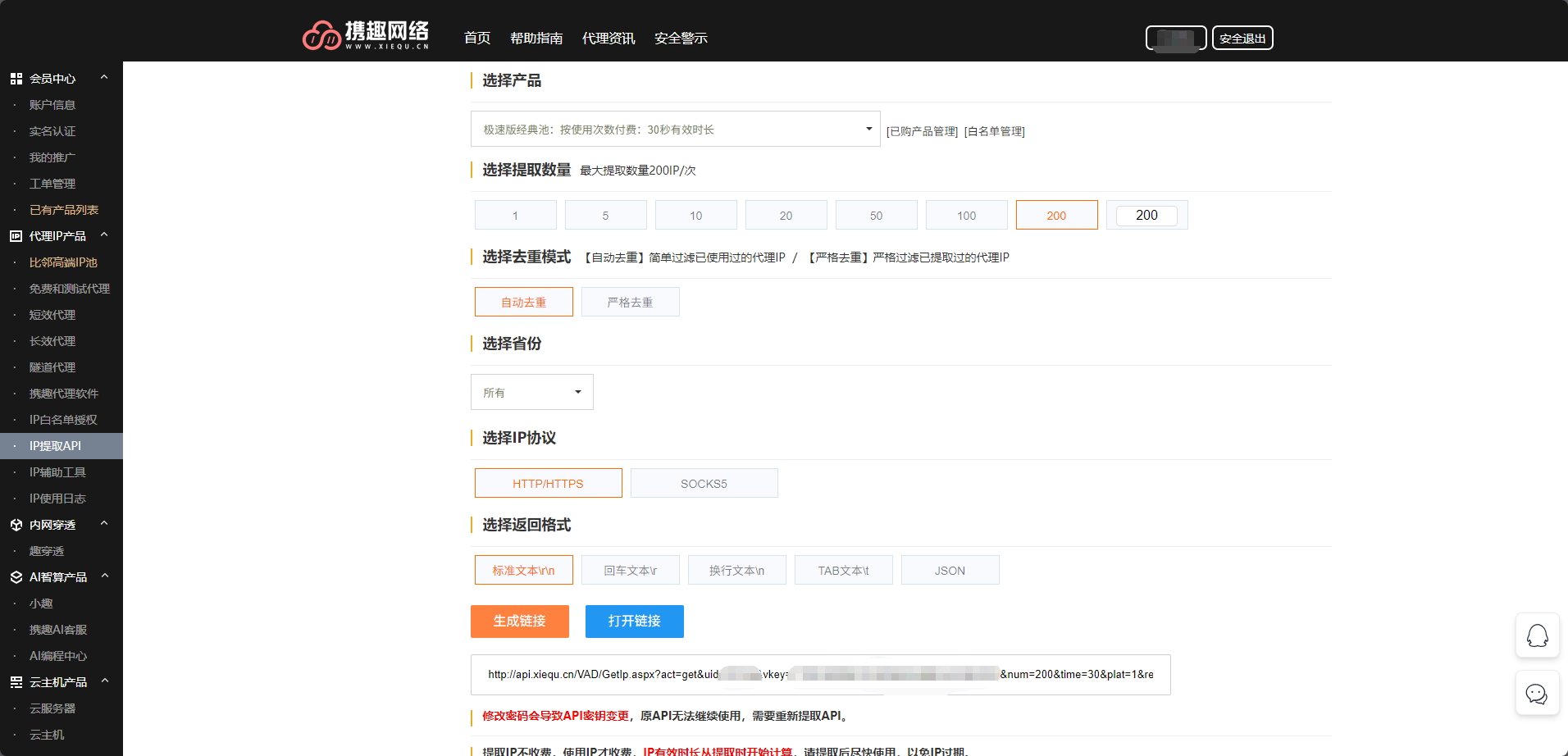Select JSON as the return format
The image size is (1568, 756).
click(950, 570)
